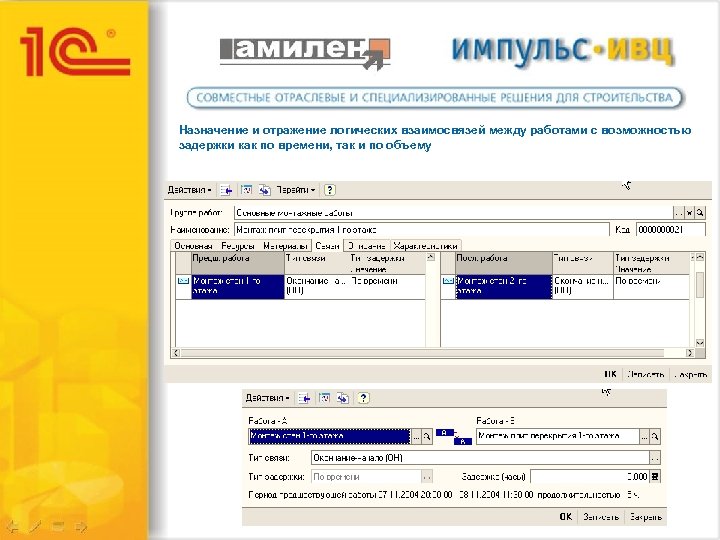
Task: Click the Предш. работа column header
Action: [237, 263]
